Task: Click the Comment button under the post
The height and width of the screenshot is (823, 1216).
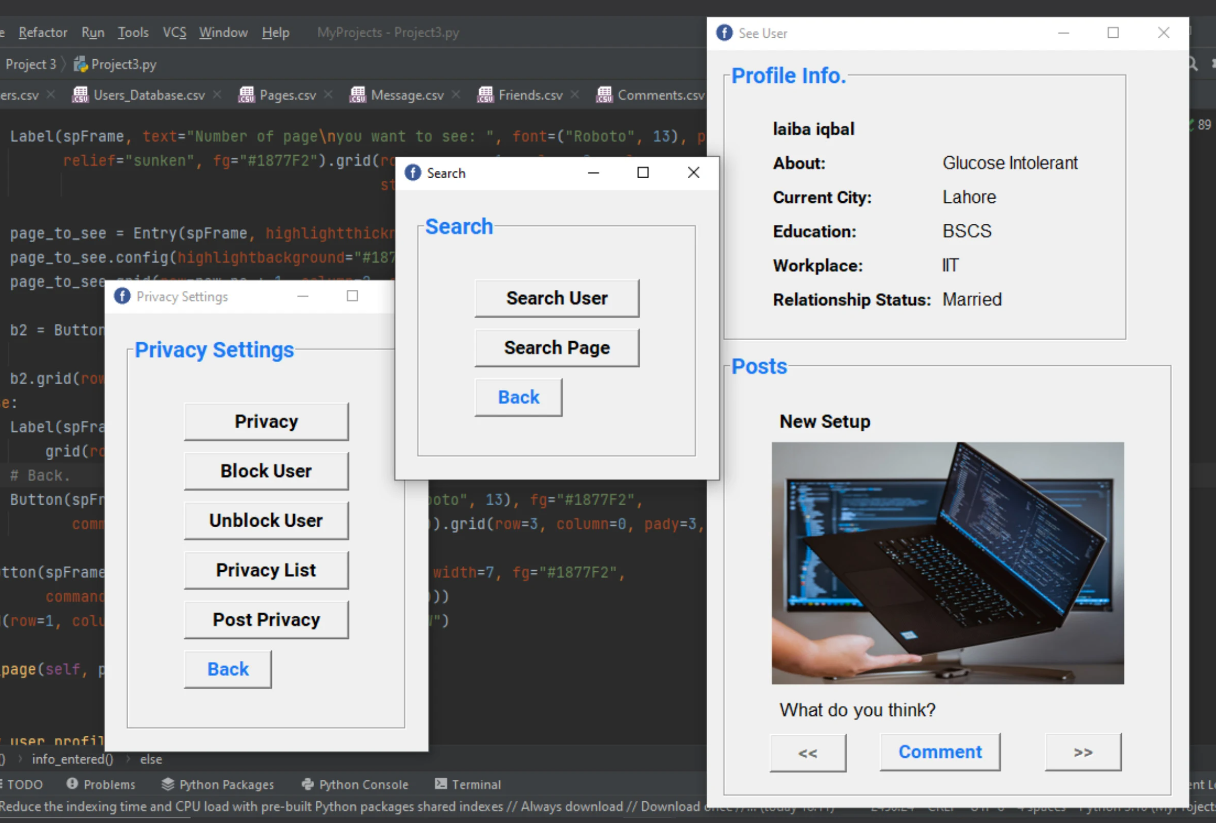Action: tap(940, 752)
